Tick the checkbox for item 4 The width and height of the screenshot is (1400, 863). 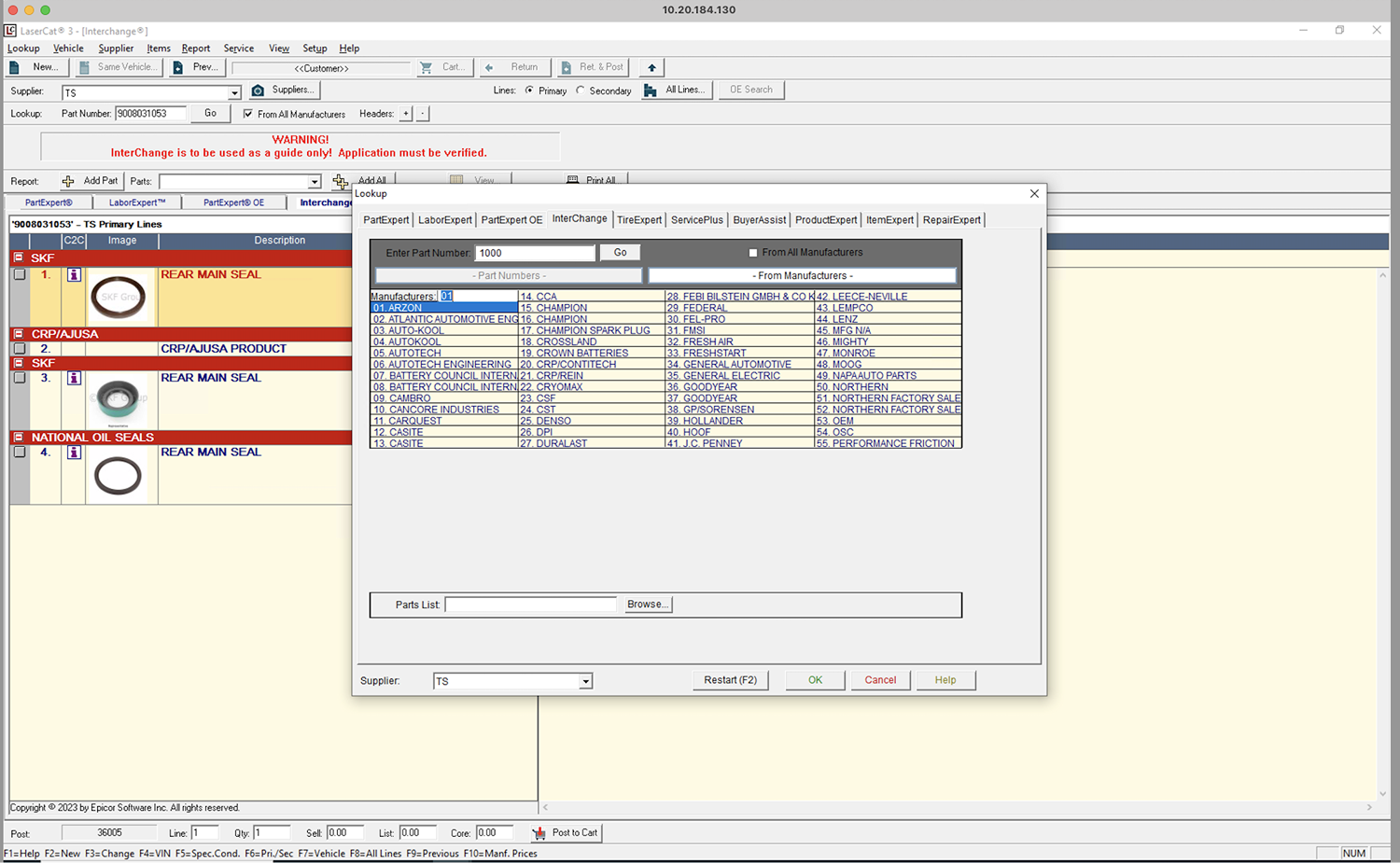20,452
